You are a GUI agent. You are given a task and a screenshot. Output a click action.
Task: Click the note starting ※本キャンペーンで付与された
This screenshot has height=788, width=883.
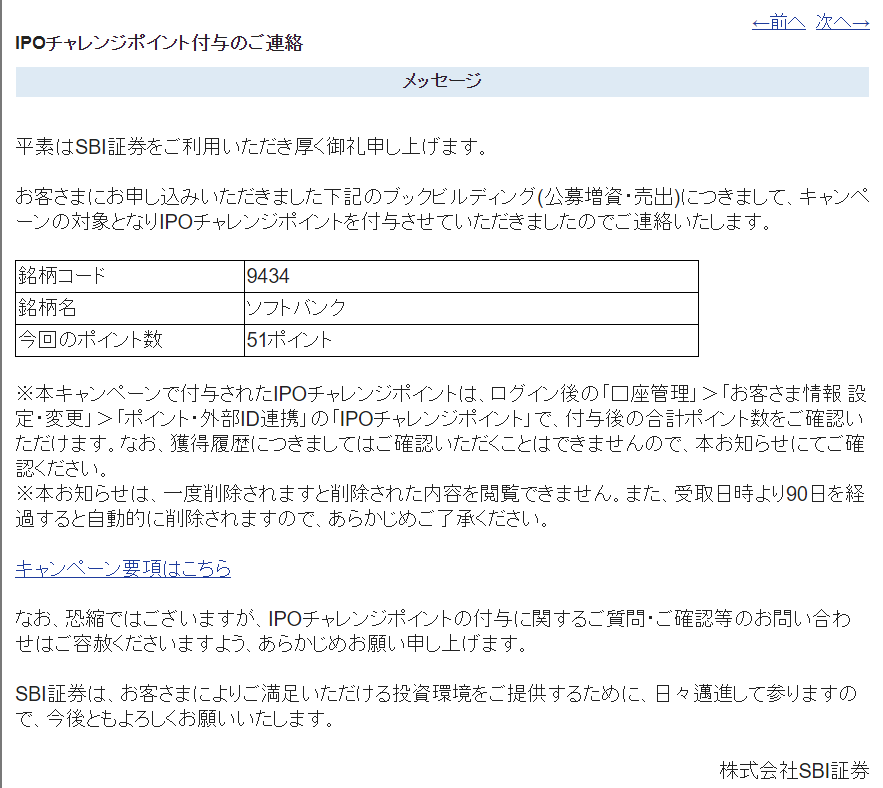(440, 431)
